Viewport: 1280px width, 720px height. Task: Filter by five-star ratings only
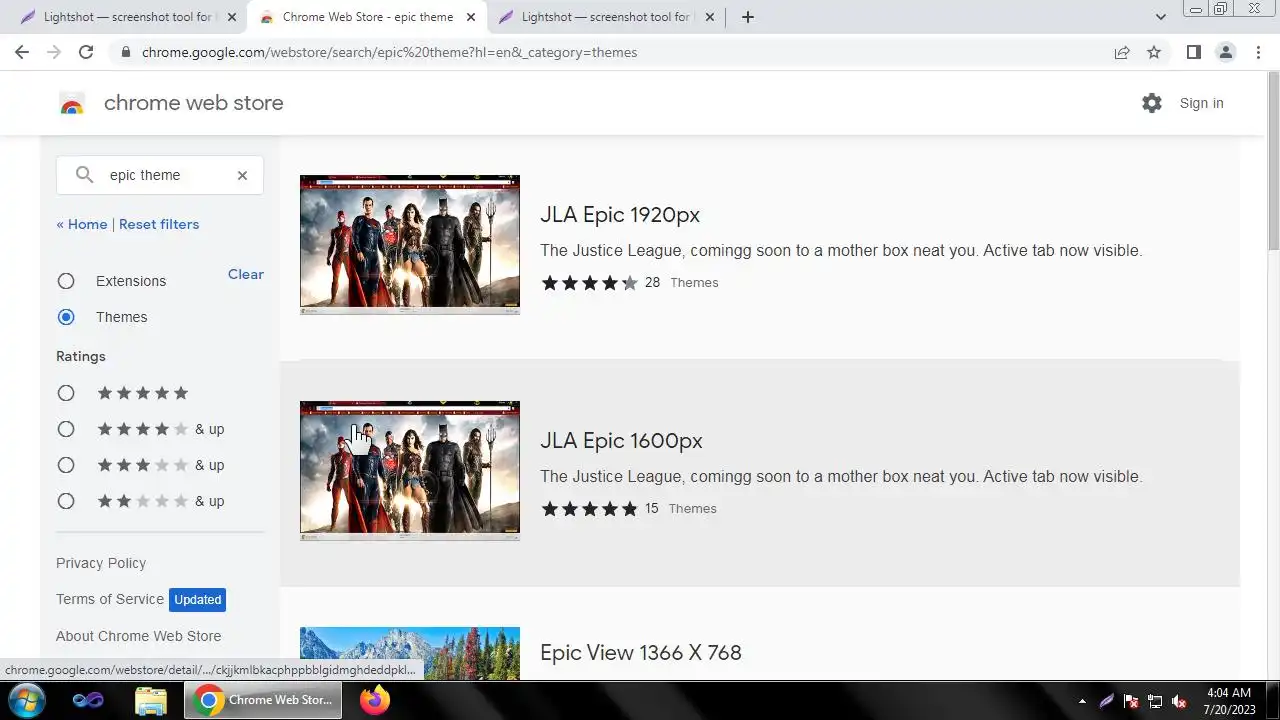tap(66, 393)
